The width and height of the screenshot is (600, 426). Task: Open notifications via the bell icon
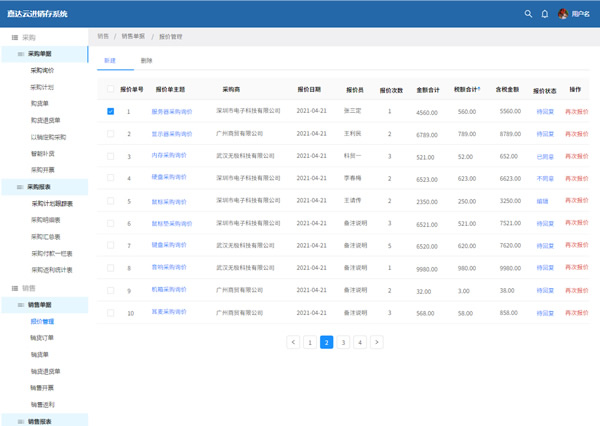pos(545,14)
